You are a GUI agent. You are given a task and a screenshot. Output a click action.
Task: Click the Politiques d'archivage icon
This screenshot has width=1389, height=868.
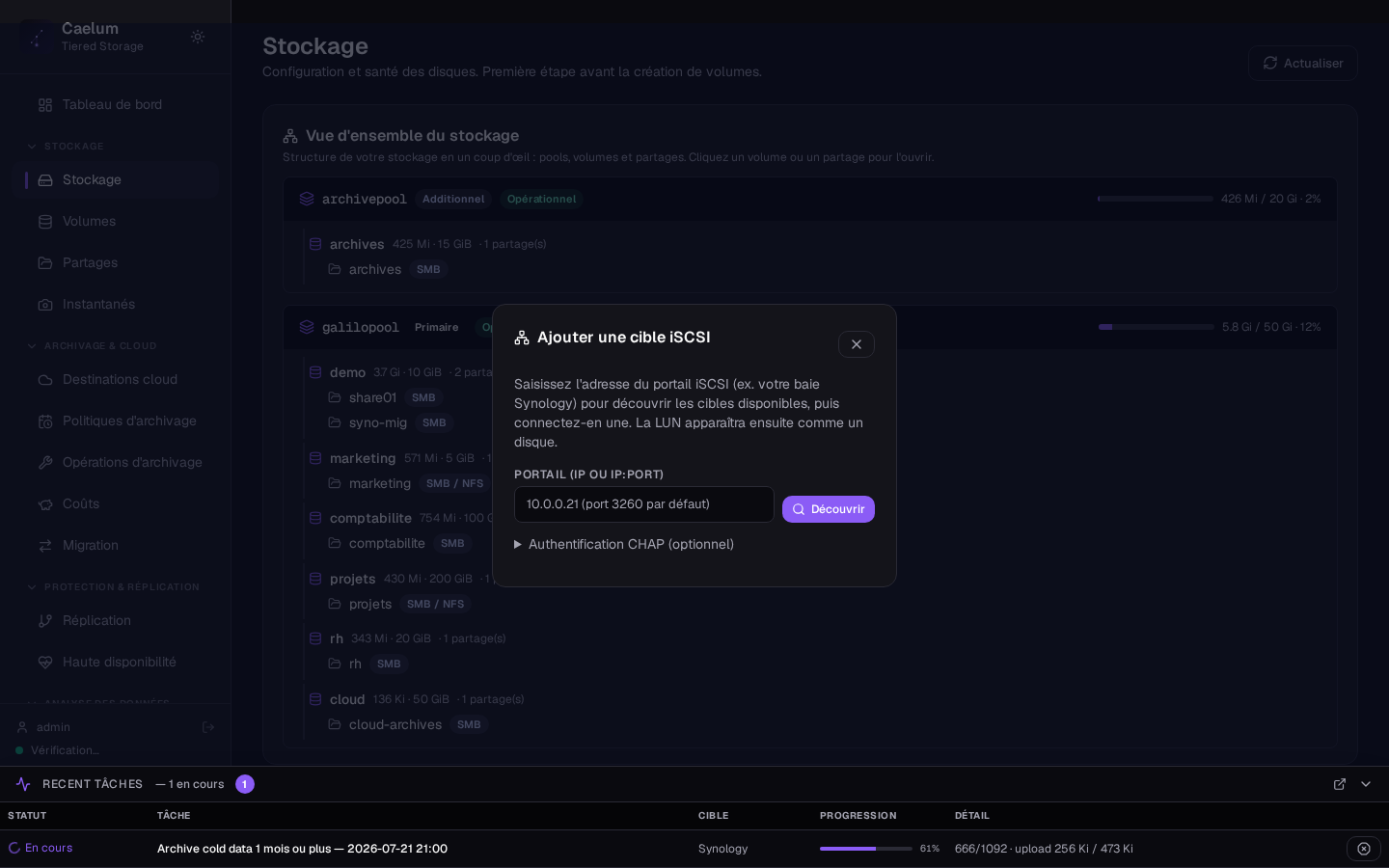click(45, 420)
